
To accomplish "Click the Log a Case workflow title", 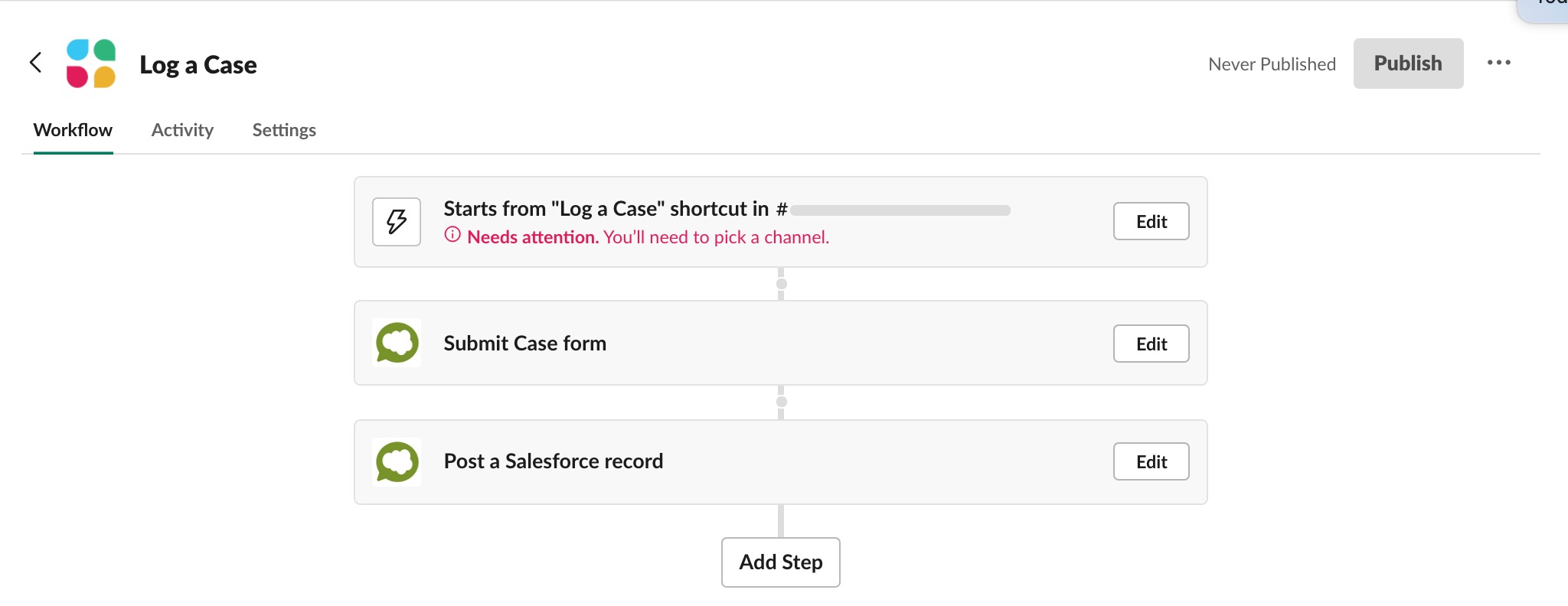I will click(198, 65).
